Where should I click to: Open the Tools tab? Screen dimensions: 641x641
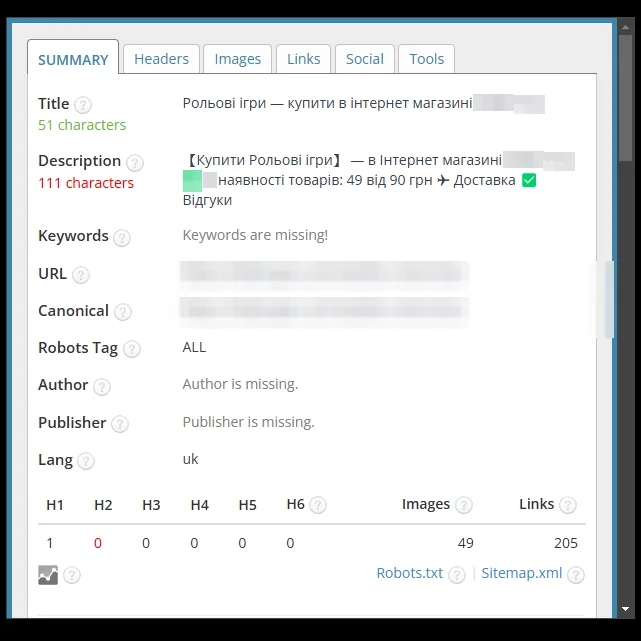pyautogui.click(x=426, y=59)
